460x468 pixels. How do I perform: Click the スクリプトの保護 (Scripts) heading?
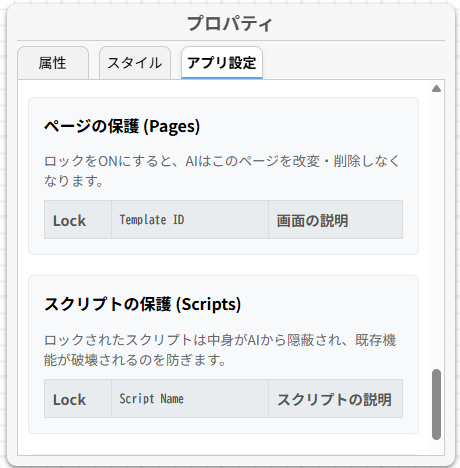pos(142,304)
